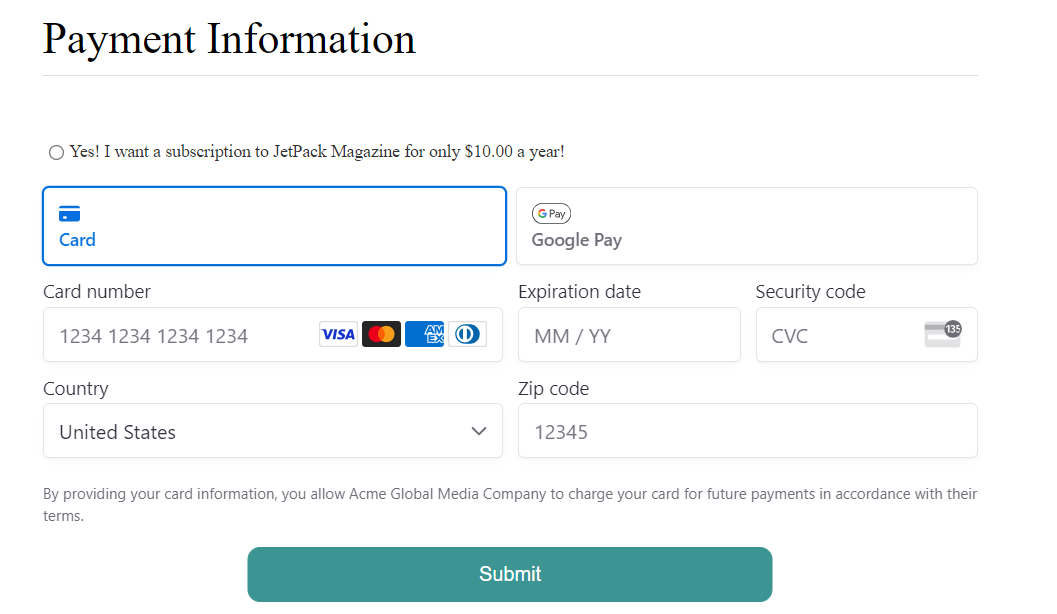Screen dimensions: 1057x614
Task: Click the credit card icon above Card
Action: click(x=69, y=214)
